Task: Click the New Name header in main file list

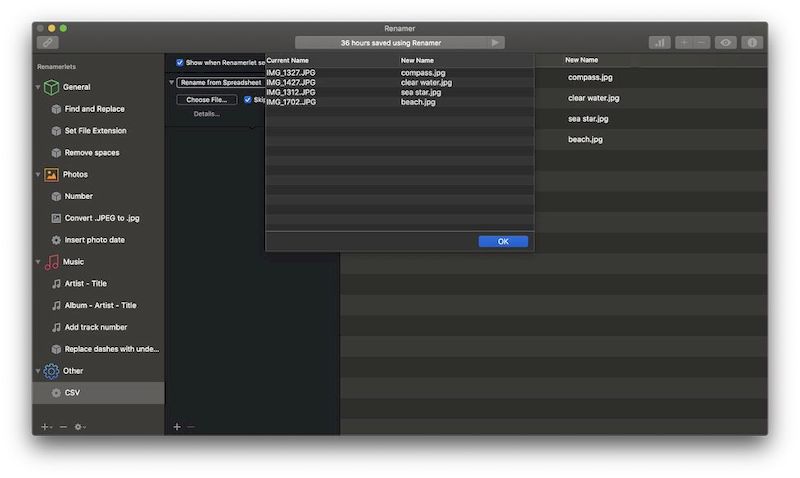Action: click(x=581, y=60)
